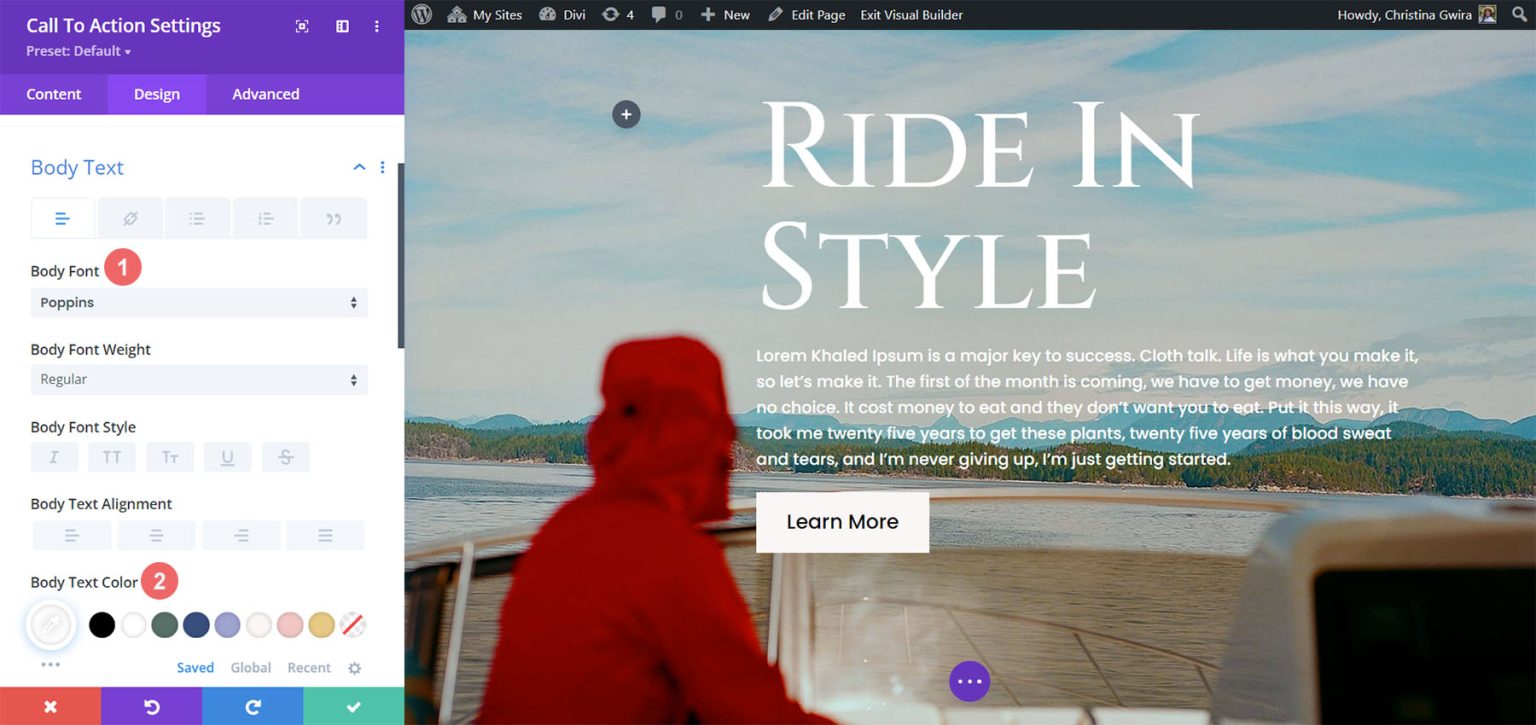
Task: Open the Body Font Weight dropdown
Action: point(198,379)
